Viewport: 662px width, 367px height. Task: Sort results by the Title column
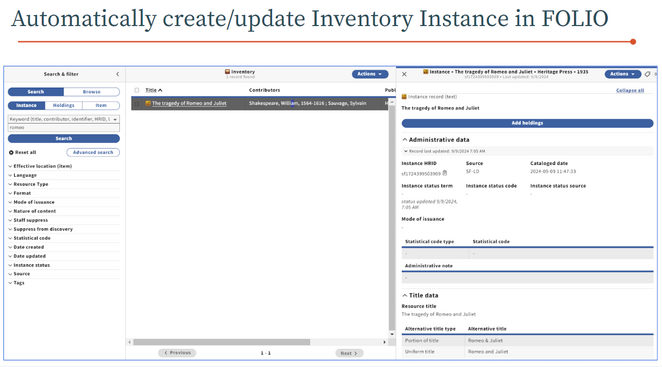coord(154,90)
